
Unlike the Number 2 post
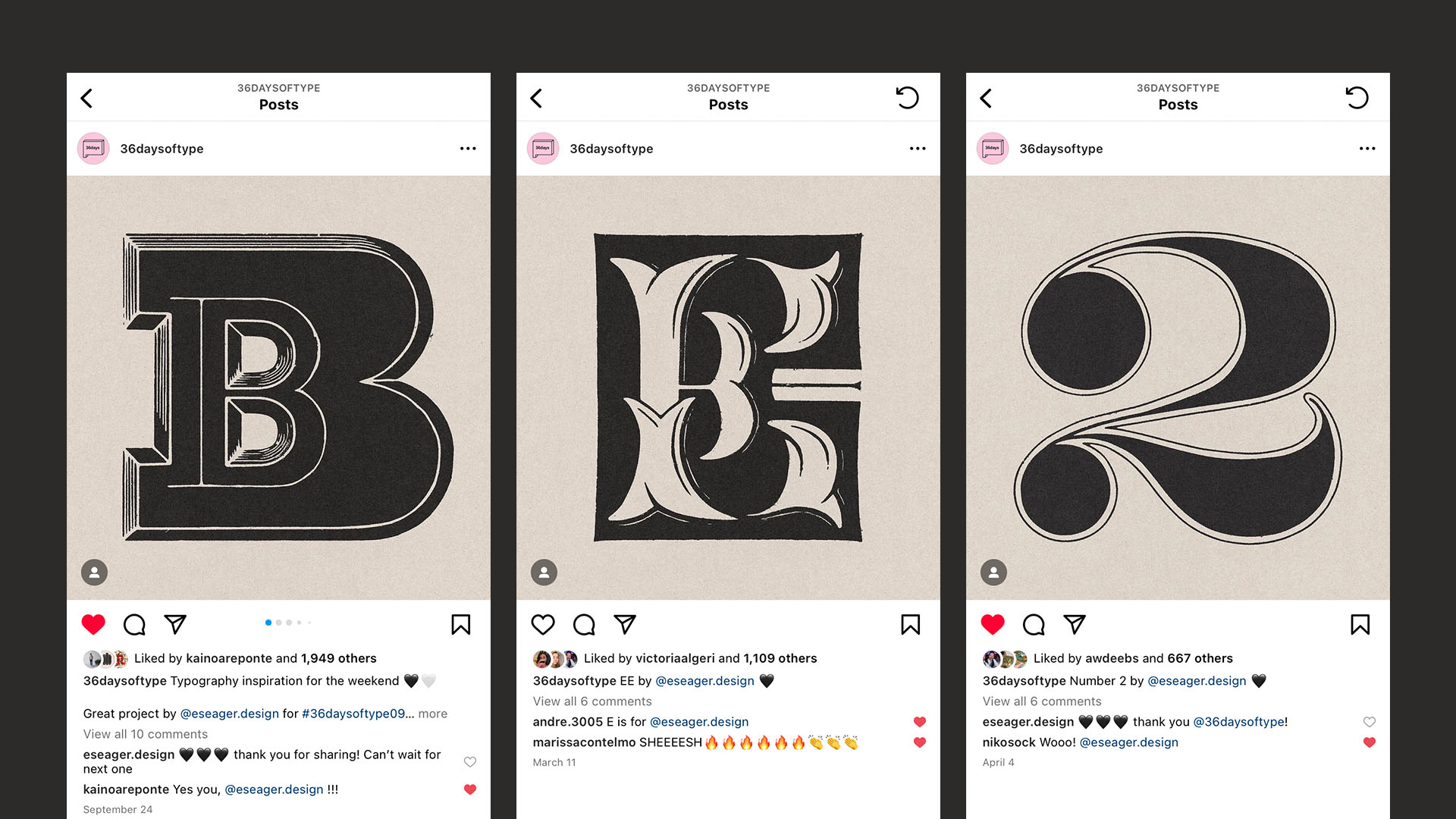point(993,625)
